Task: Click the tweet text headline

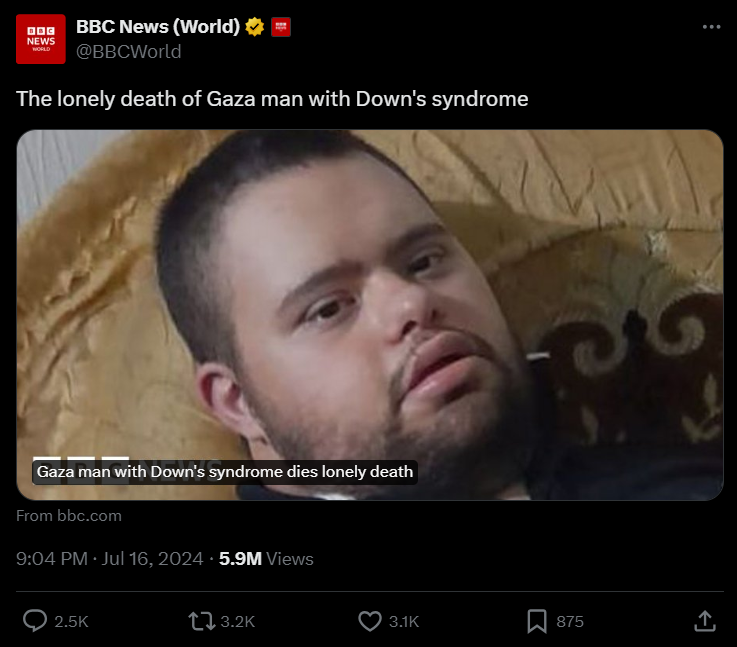Action: 272,99
